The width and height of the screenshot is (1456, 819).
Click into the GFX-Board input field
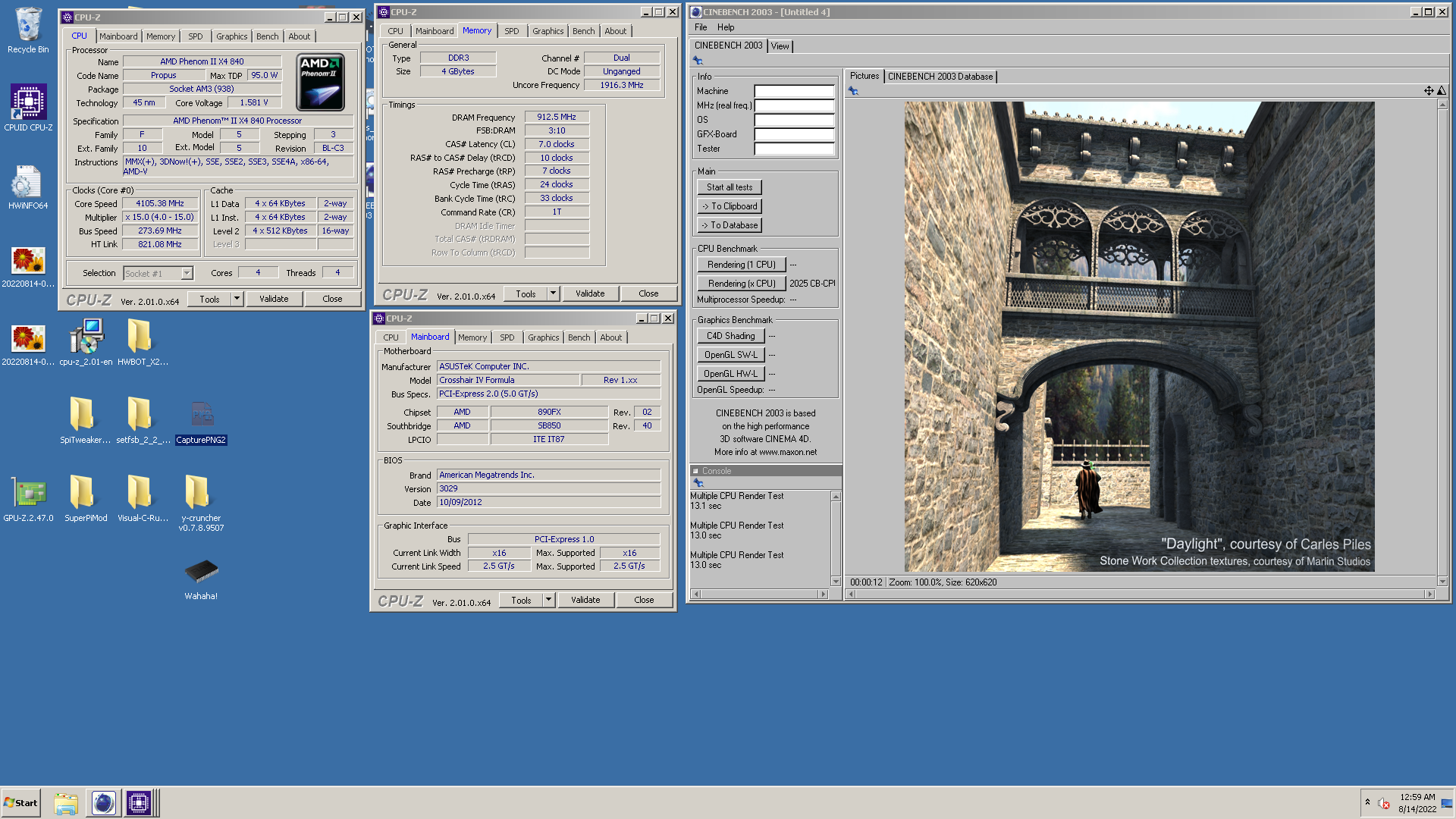794,134
